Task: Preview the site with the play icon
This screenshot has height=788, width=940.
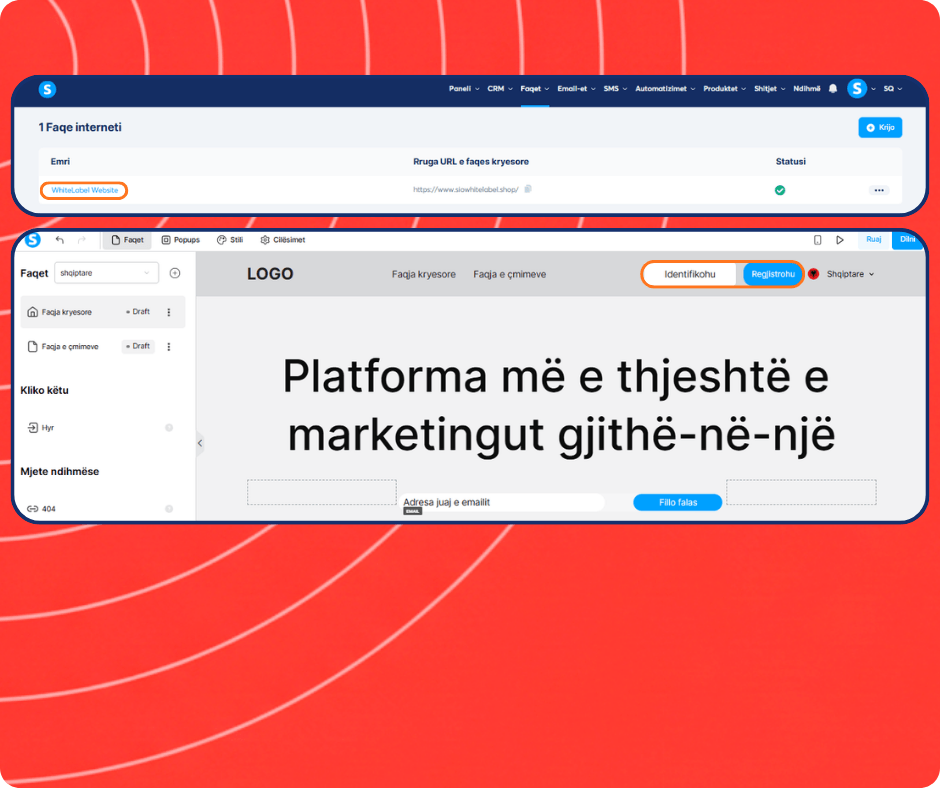Action: (840, 240)
